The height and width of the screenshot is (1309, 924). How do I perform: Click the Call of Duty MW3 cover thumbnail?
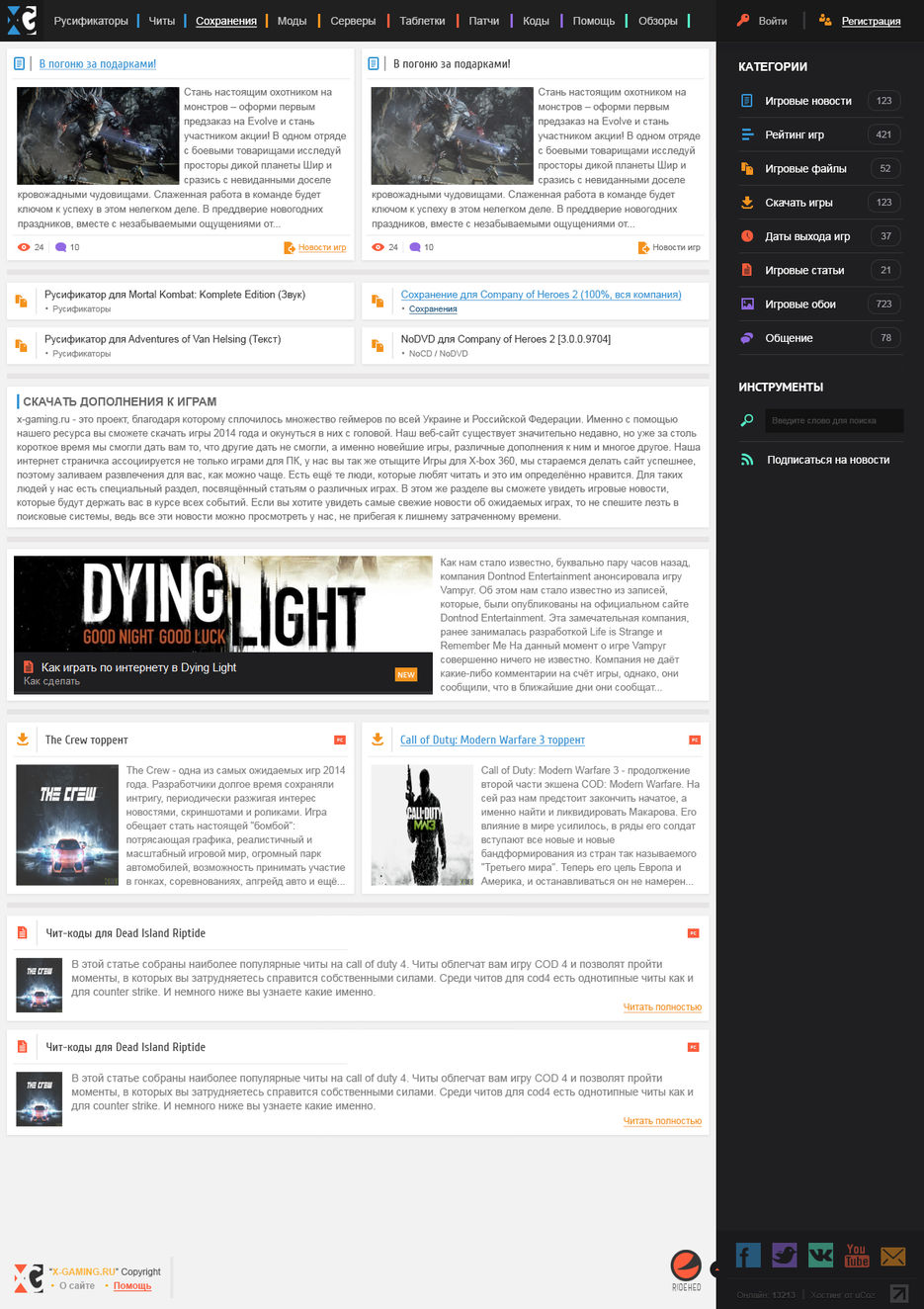(421, 825)
